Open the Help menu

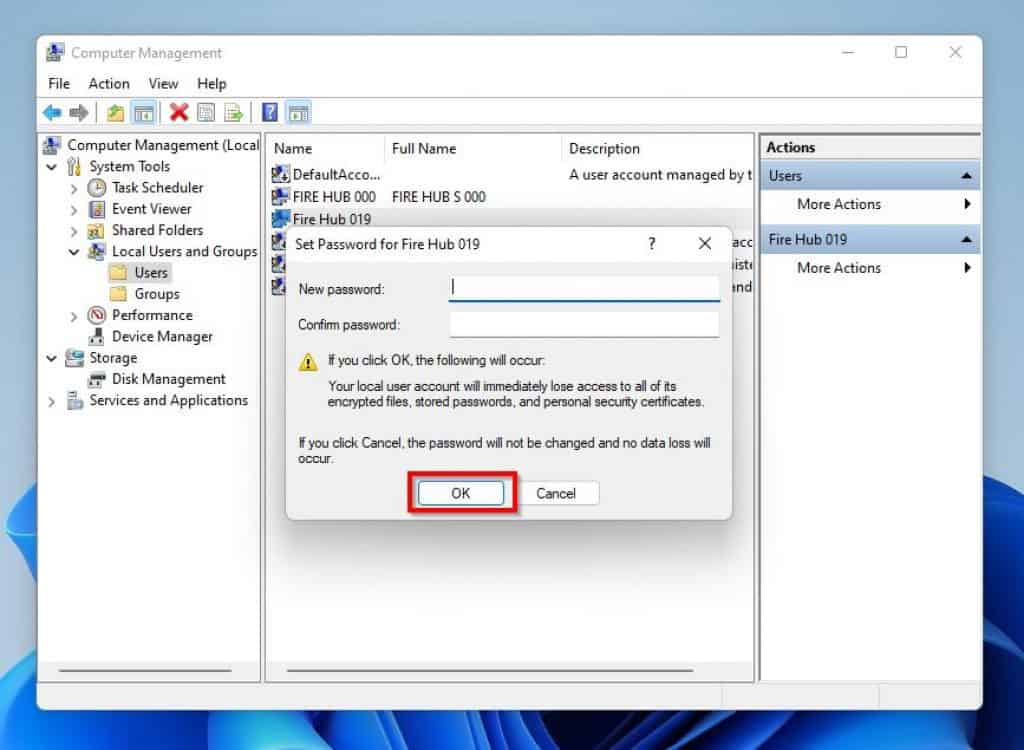212,84
